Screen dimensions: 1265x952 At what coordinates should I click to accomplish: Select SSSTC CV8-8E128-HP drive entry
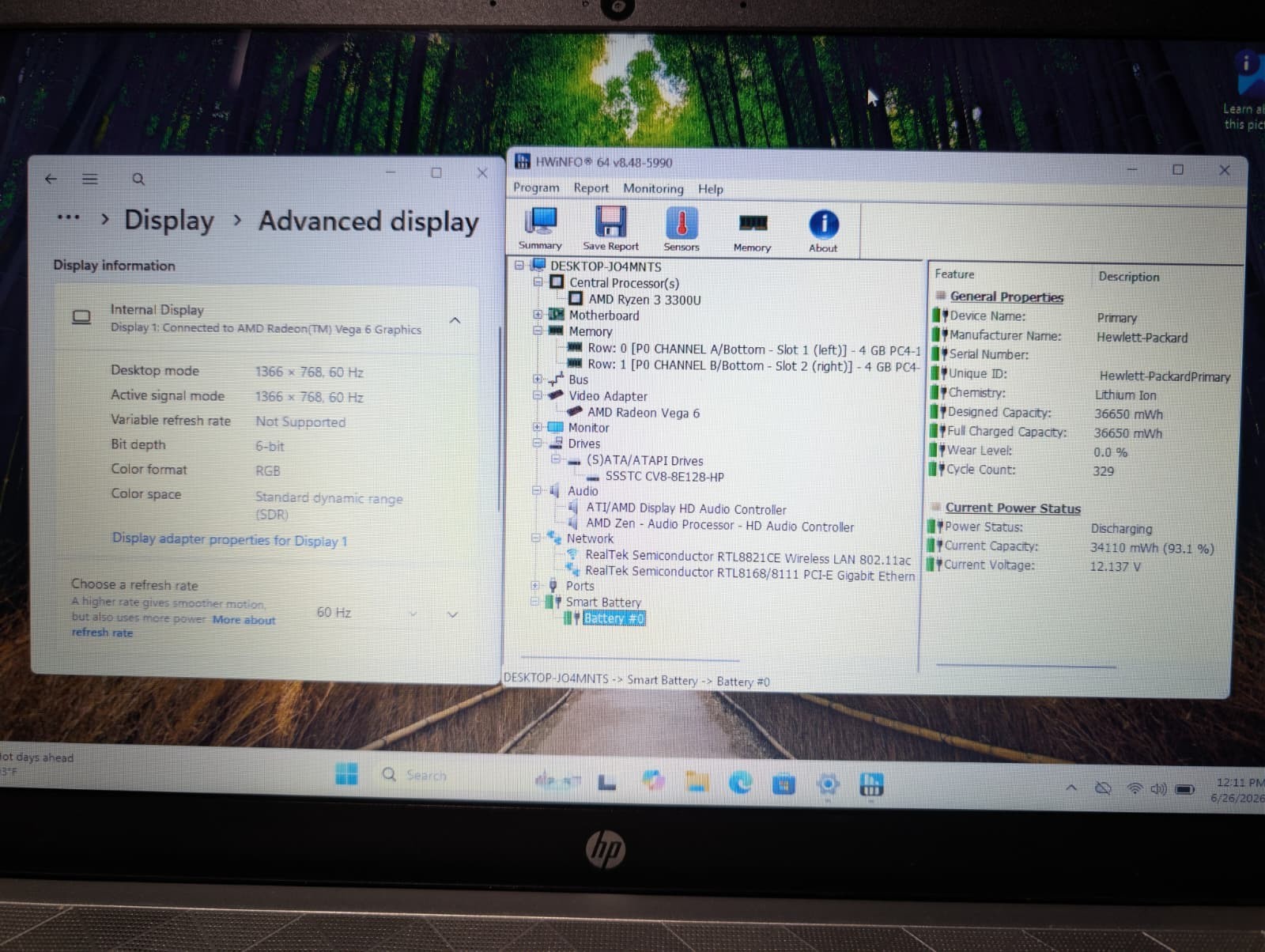pos(664,476)
